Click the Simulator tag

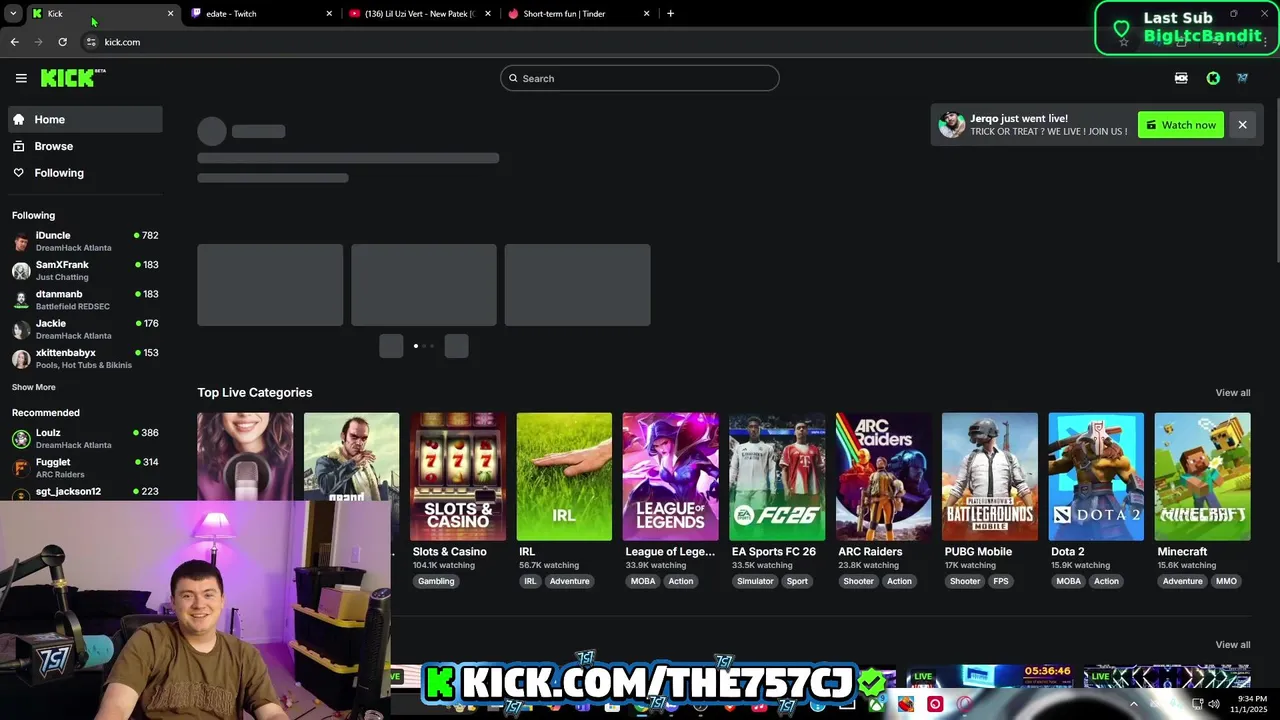coord(755,581)
